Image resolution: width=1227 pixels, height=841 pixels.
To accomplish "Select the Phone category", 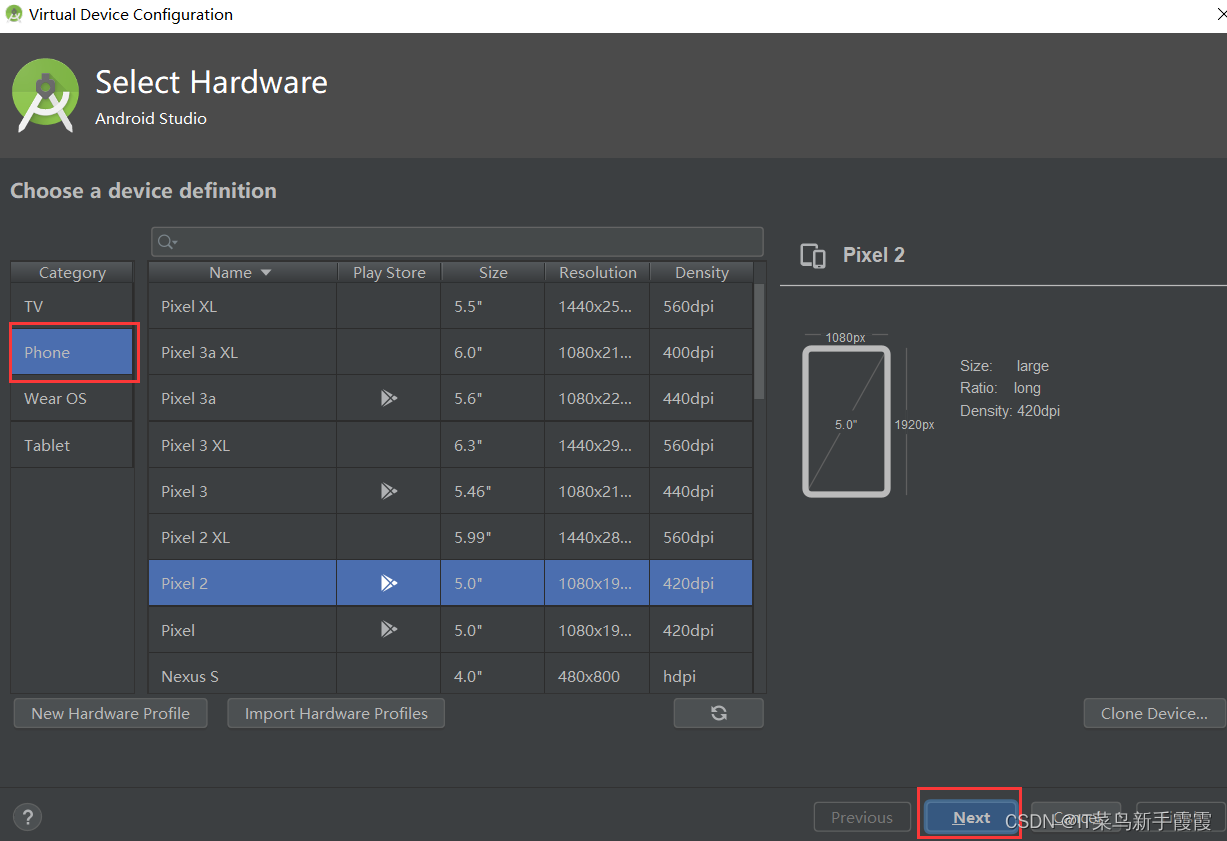I will [x=72, y=352].
